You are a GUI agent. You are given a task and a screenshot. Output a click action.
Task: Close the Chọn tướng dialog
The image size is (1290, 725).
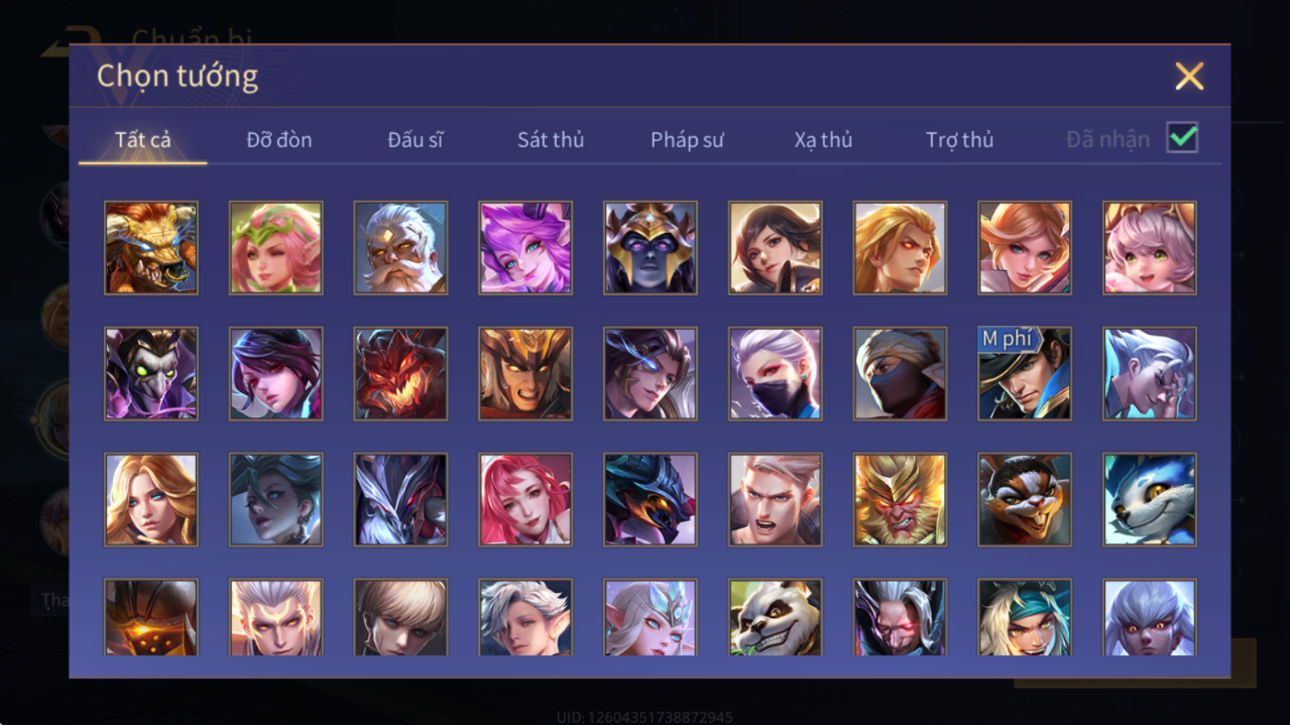pos(1189,76)
